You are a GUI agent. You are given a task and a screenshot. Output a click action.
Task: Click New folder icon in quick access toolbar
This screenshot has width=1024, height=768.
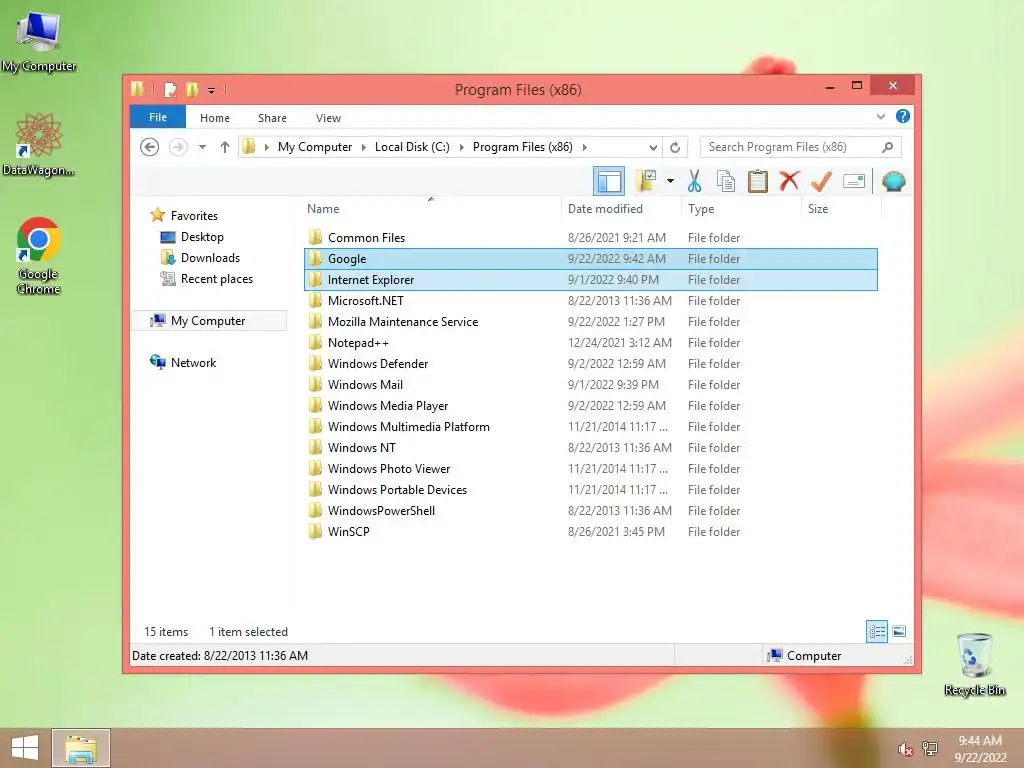(192, 89)
